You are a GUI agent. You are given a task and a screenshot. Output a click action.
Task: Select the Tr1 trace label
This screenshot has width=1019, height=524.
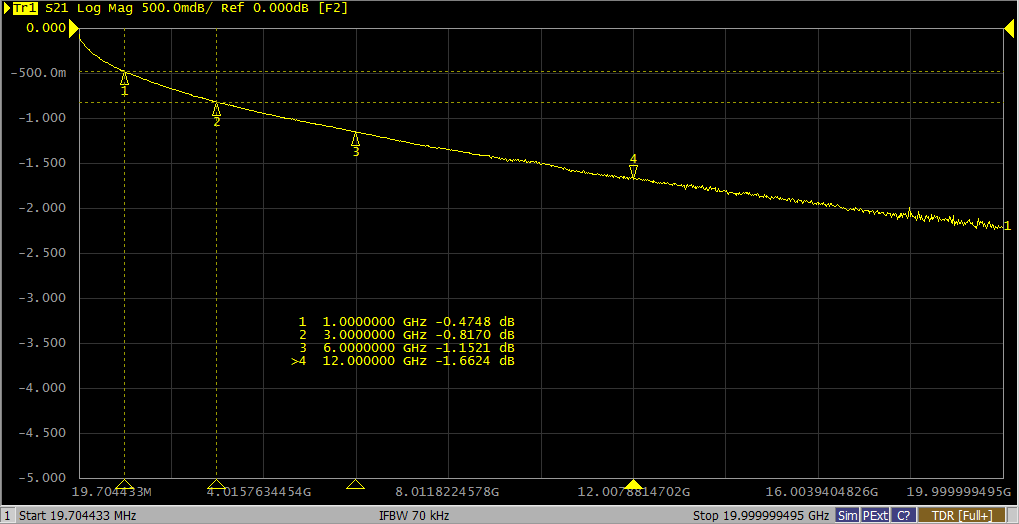coord(24,7)
